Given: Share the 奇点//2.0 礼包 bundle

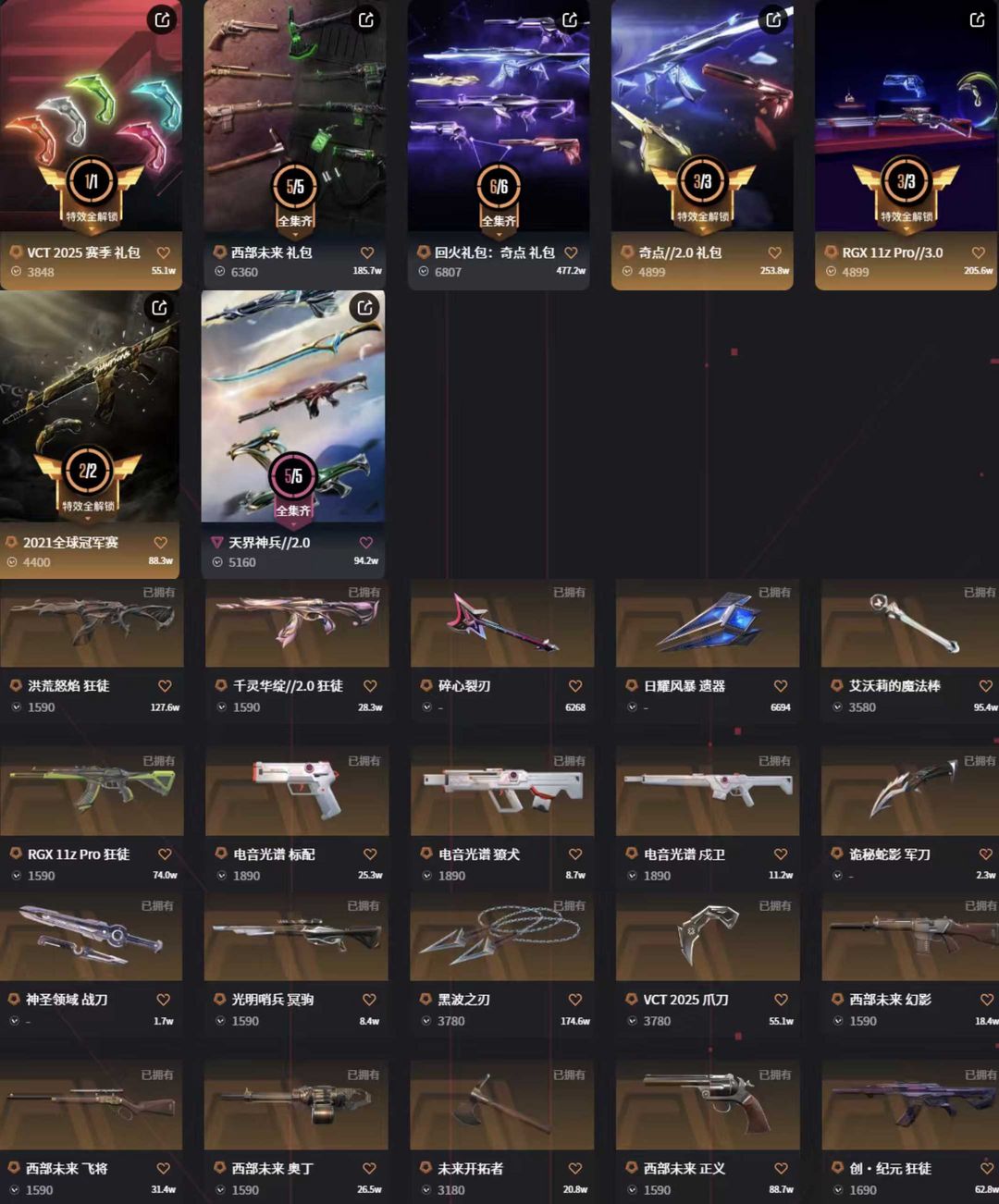Looking at the screenshot, I should [x=773, y=19].
